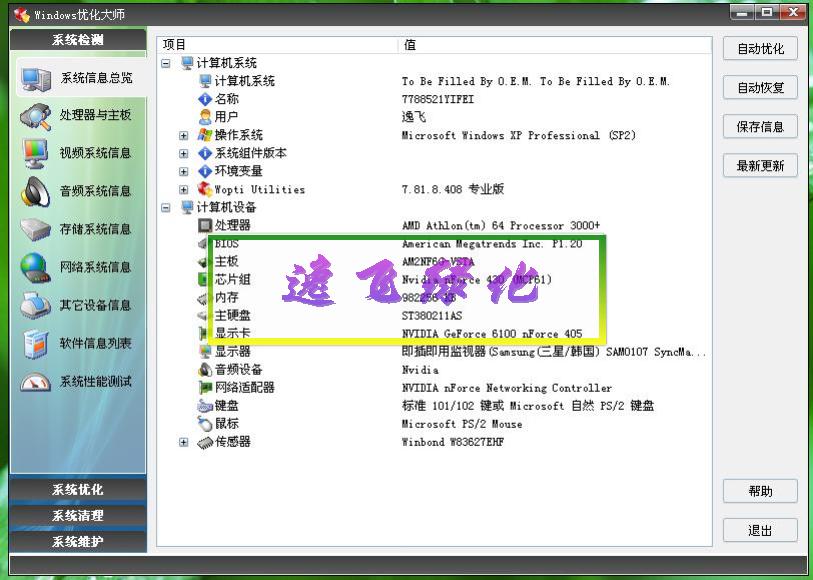Collapse the 计算机设备 tree node
Viewport: 813px width, 580px height.
166,208
